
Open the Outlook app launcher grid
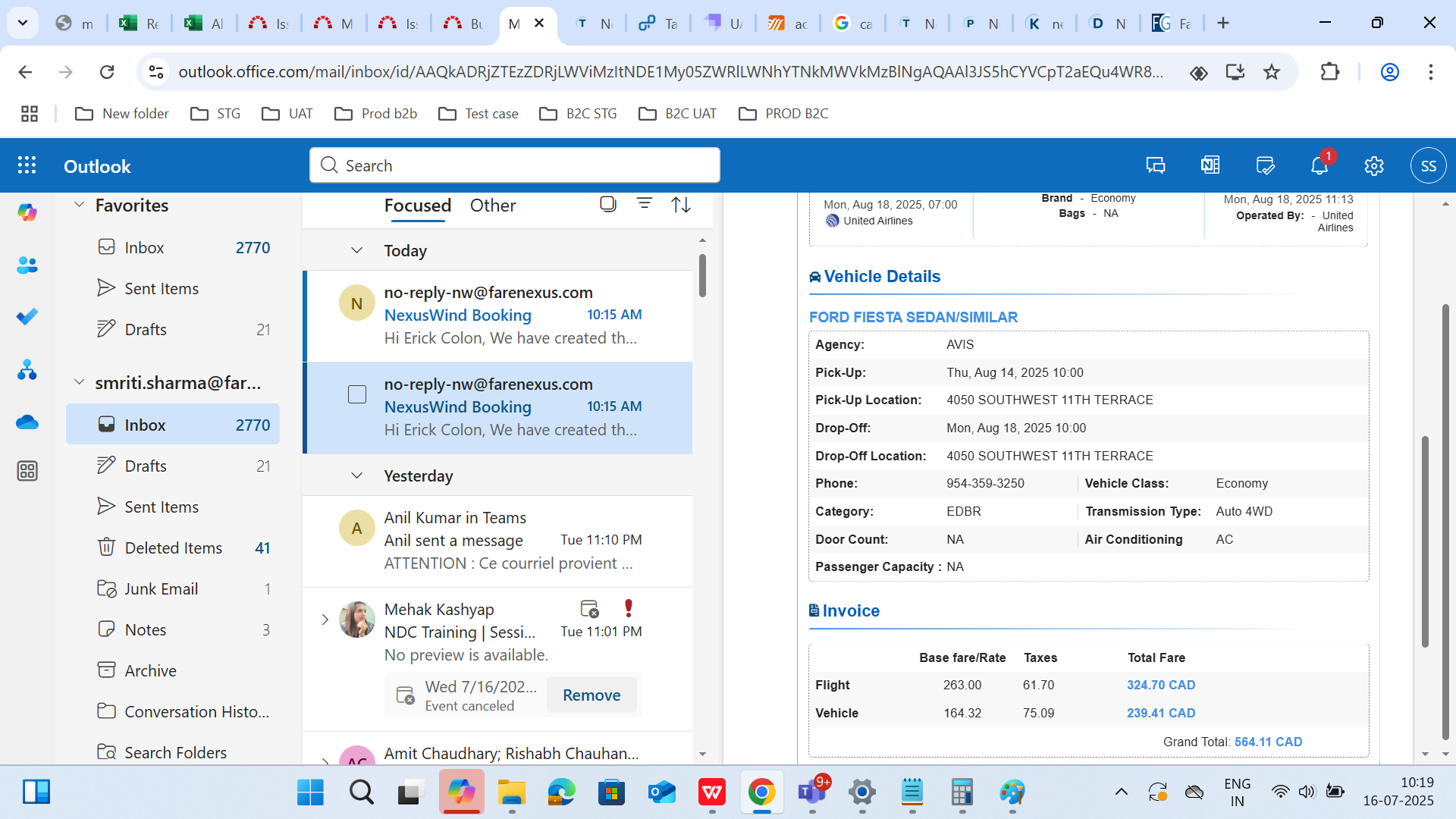27,165
